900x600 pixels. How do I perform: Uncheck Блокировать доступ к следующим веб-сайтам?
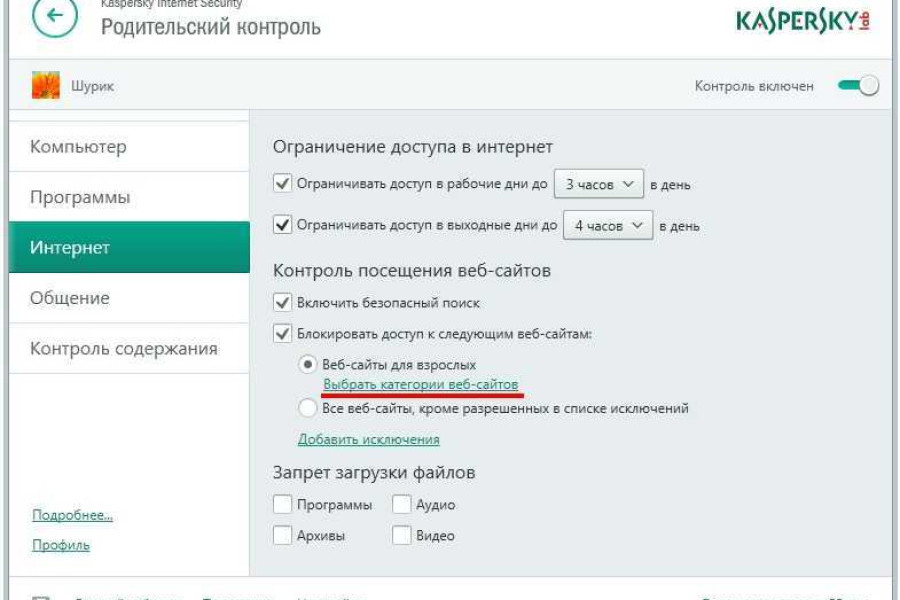point(283,334)
